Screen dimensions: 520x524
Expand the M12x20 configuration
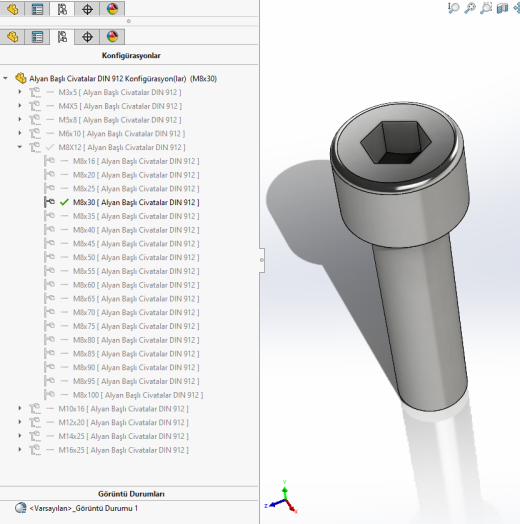pos(20,422)
